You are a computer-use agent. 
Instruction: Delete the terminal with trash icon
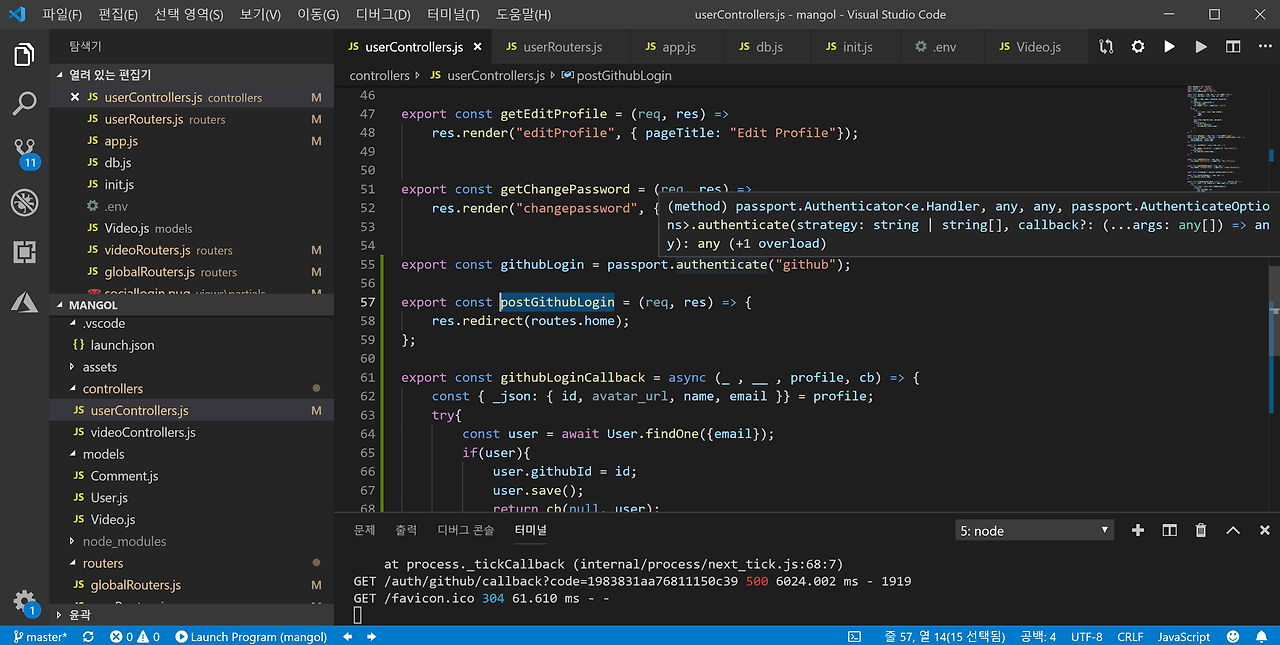click(x=1201, y=530)
